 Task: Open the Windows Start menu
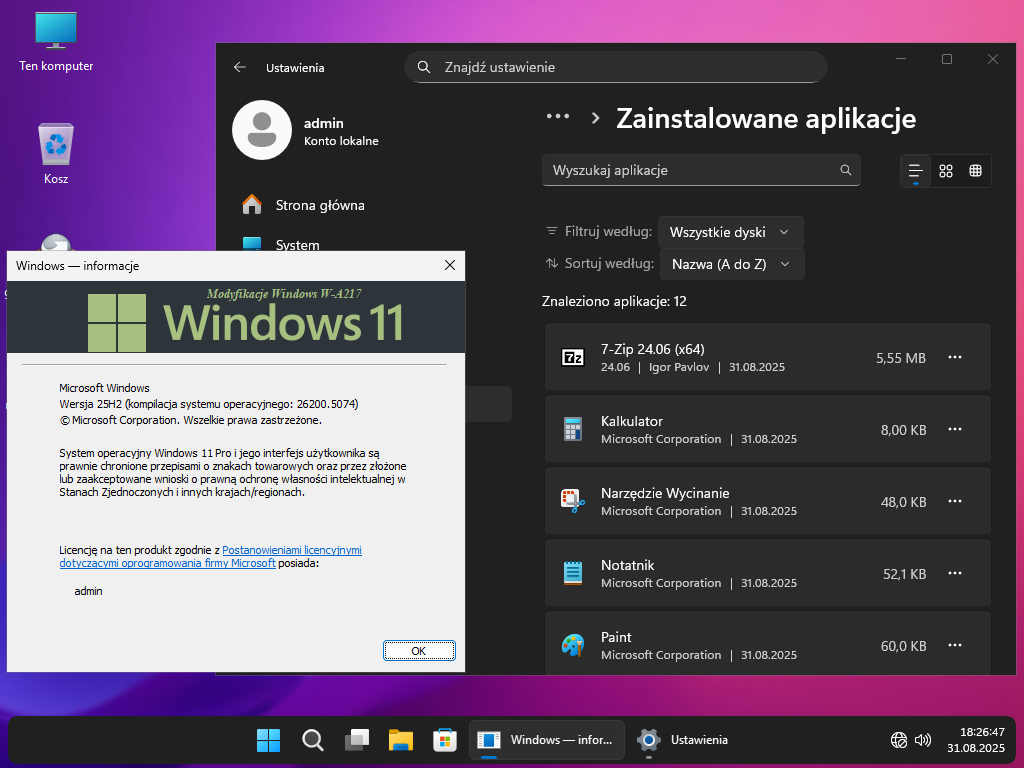(x=268, y=740)
